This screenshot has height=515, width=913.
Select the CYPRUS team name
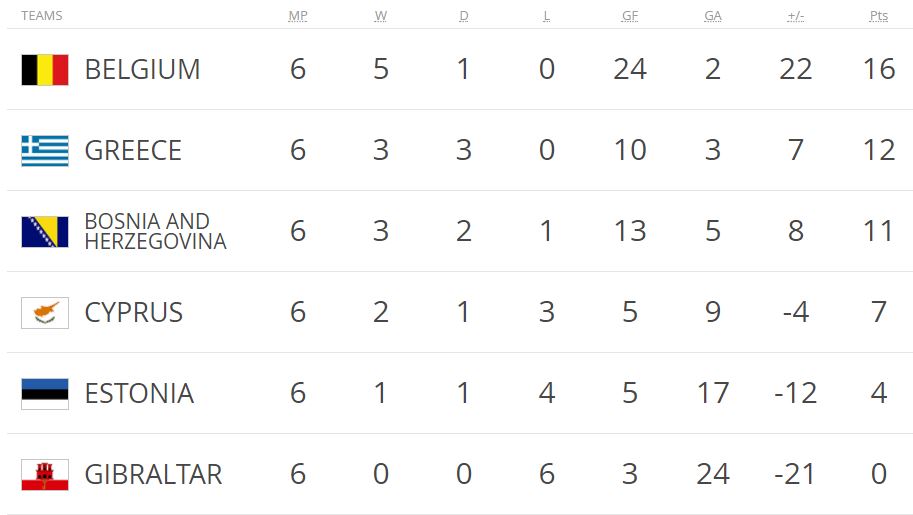tap(134, 312)
